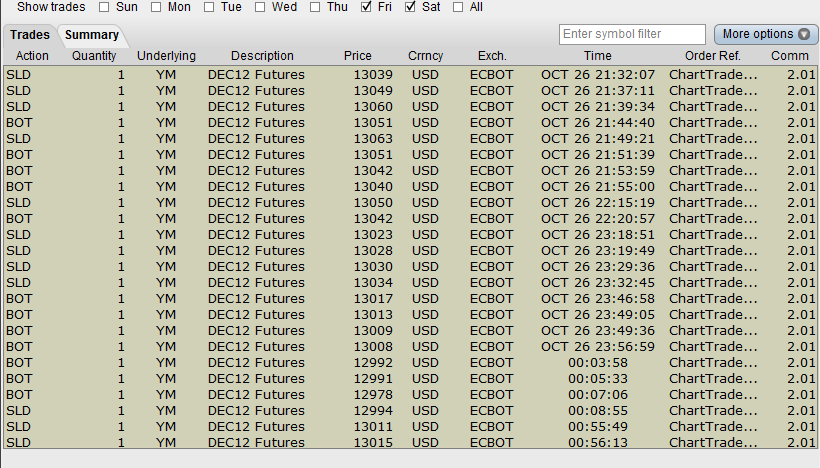Sort by the Action column header
The width and height of the screenshot is (820, 468).
32,56
